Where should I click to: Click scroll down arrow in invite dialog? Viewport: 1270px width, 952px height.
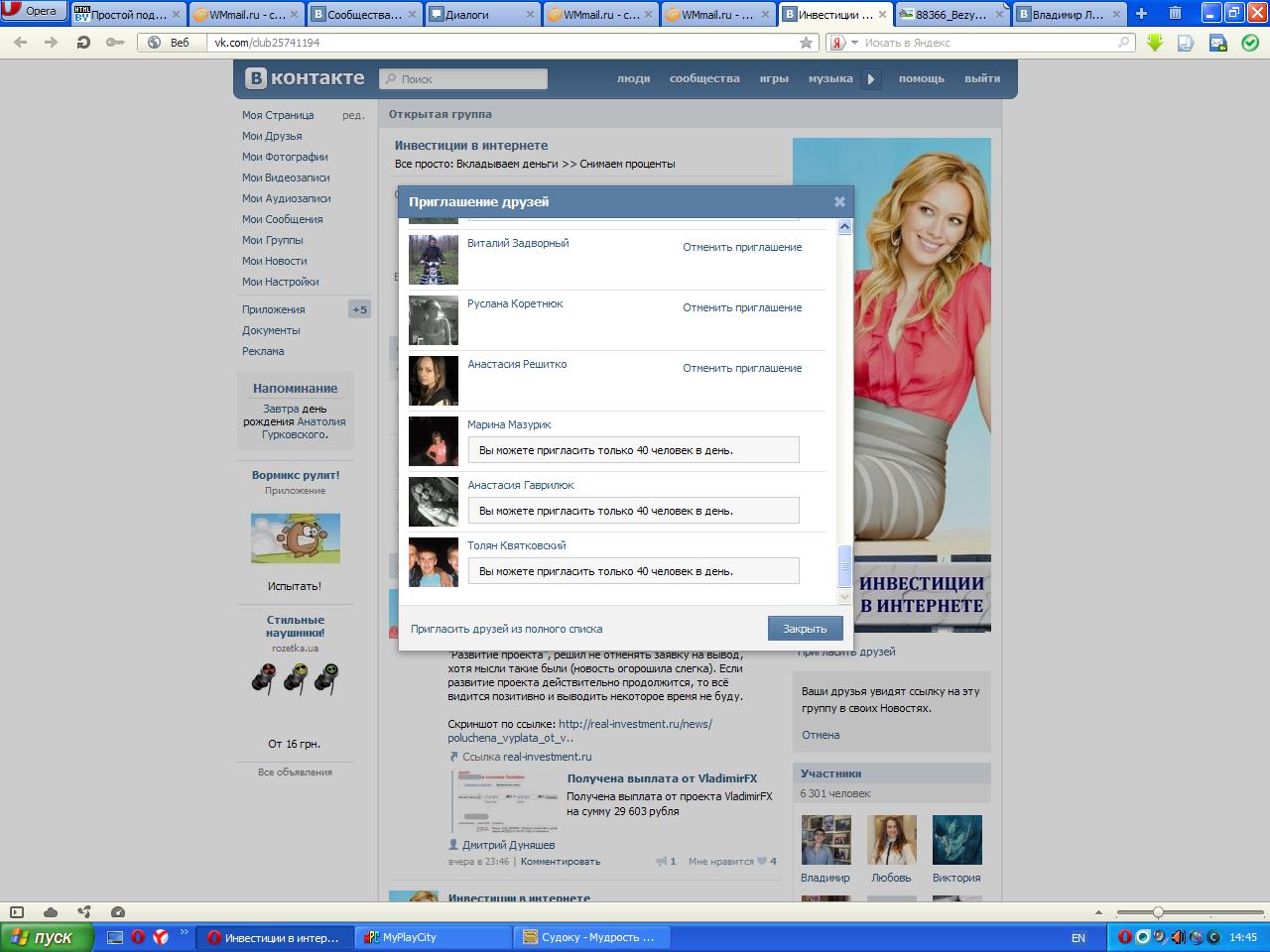[x=844, y=597]
